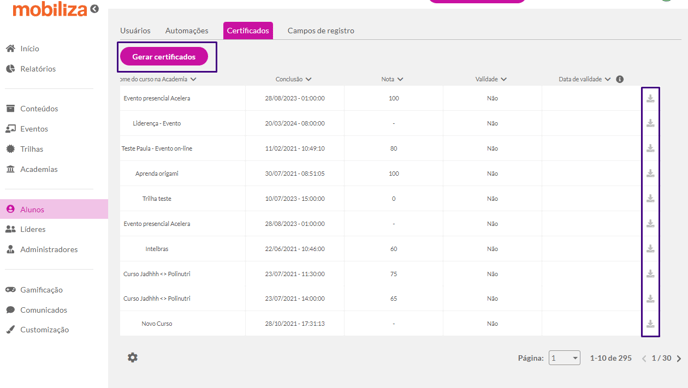Select Alunos in sidebar
Screen dimensions: 688x388
54,209
